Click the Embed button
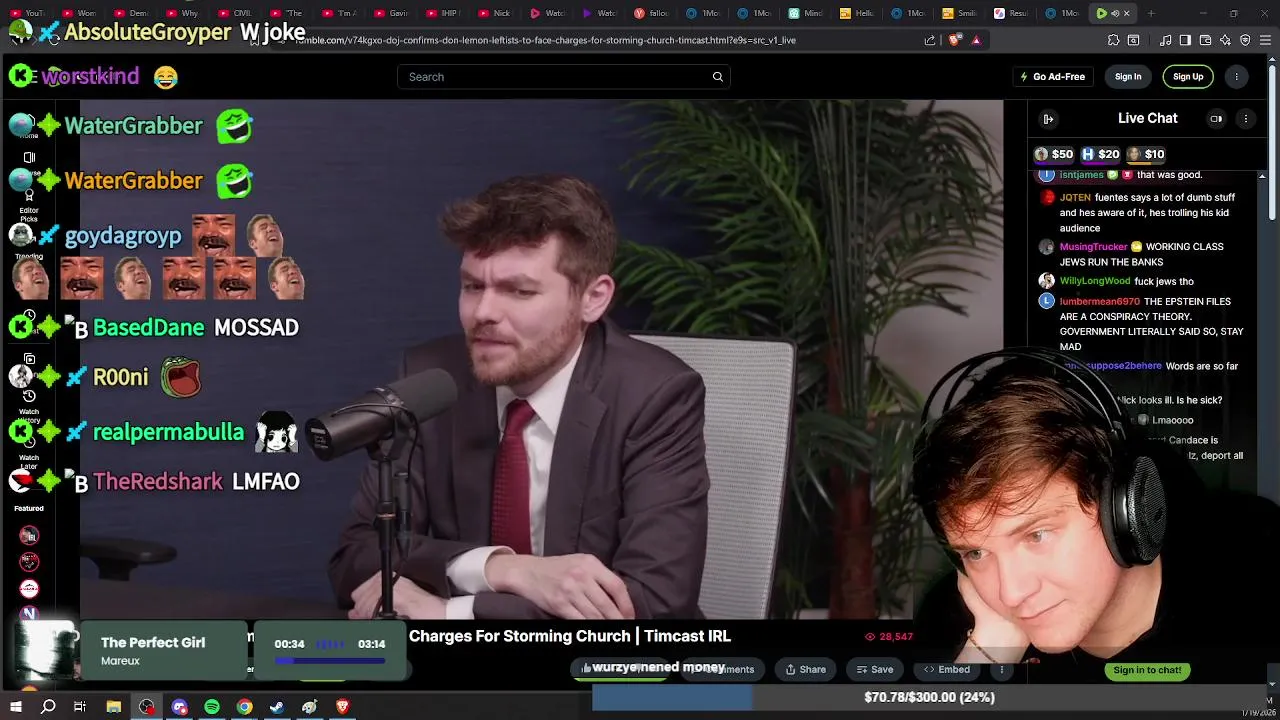Image resolution: width=1280 pixels, height=720 pixels. 947,670
